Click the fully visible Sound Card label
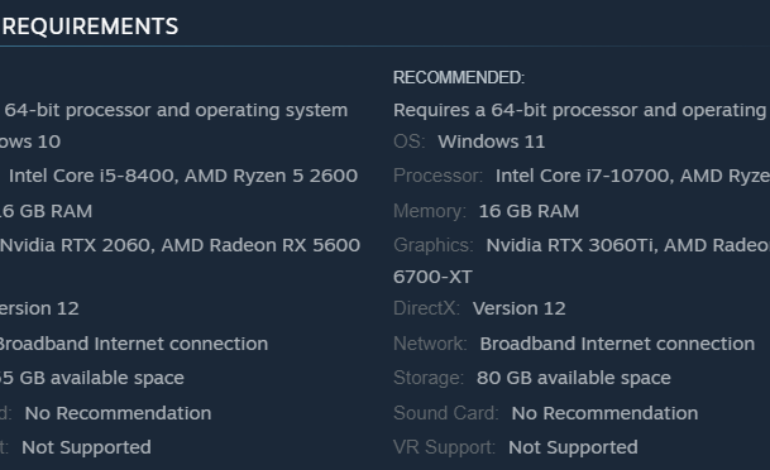This screenshot has height=470, width=770. pyautogui.click(x=446, y=413)
